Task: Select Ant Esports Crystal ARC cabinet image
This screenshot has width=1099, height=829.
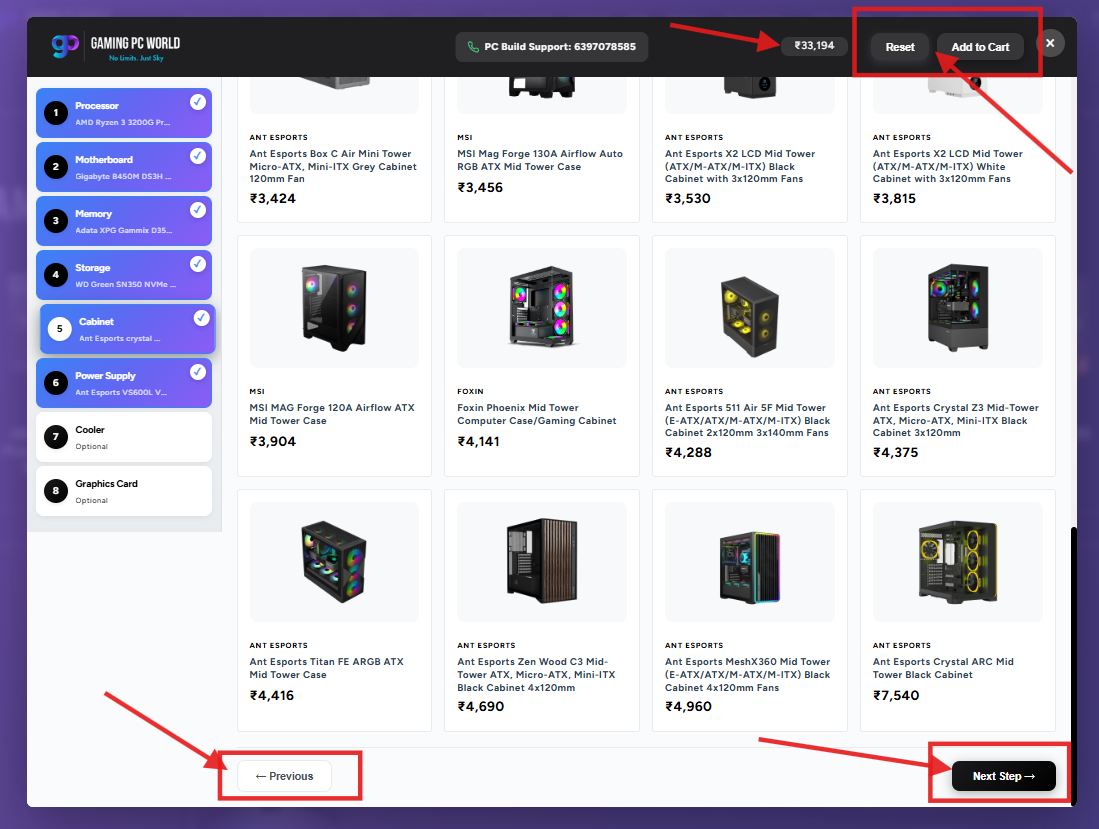Action: click(957, 561)
